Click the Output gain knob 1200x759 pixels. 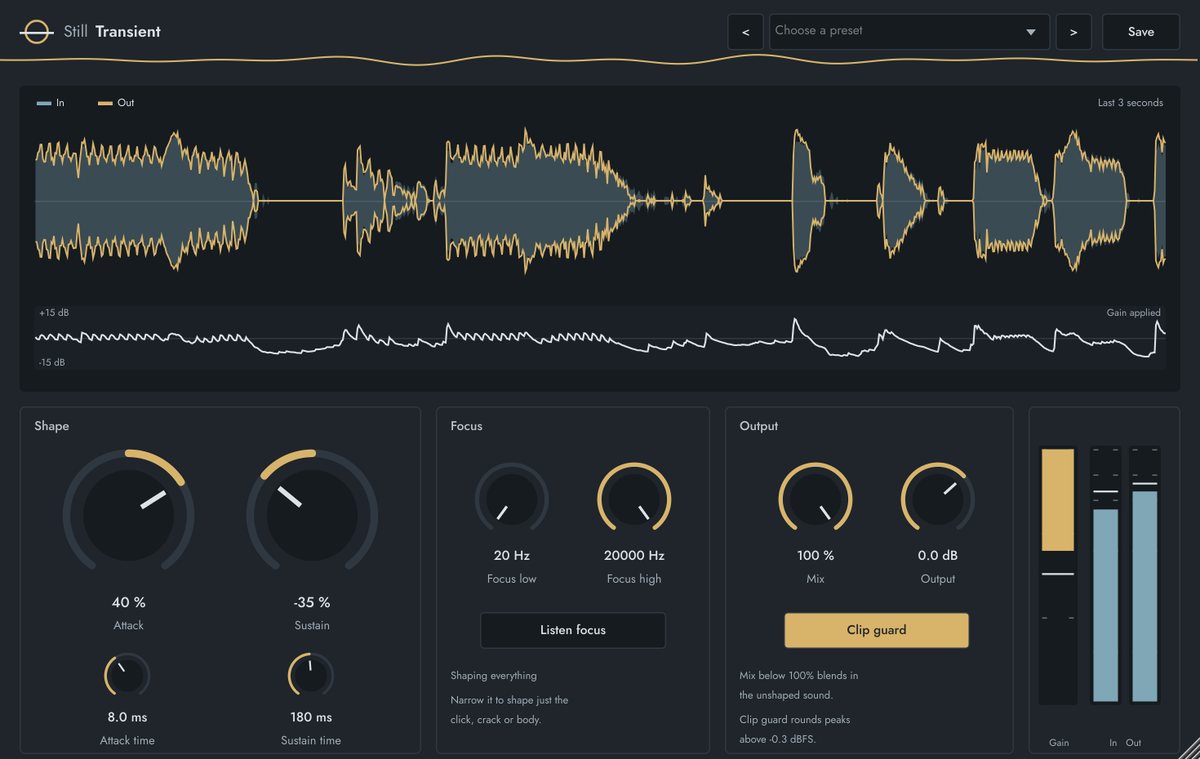coord(938,499)
